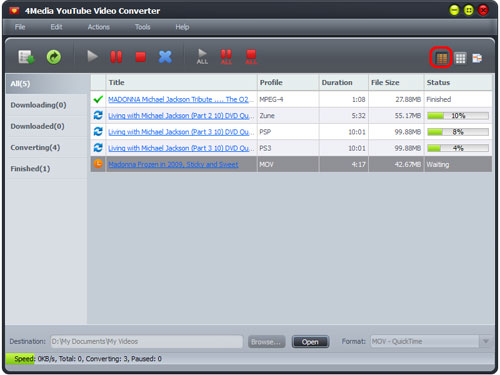This screenshot has width=500, height=375.
Task: Click the converting icon on the PS3 row
Action: point(98,147)
